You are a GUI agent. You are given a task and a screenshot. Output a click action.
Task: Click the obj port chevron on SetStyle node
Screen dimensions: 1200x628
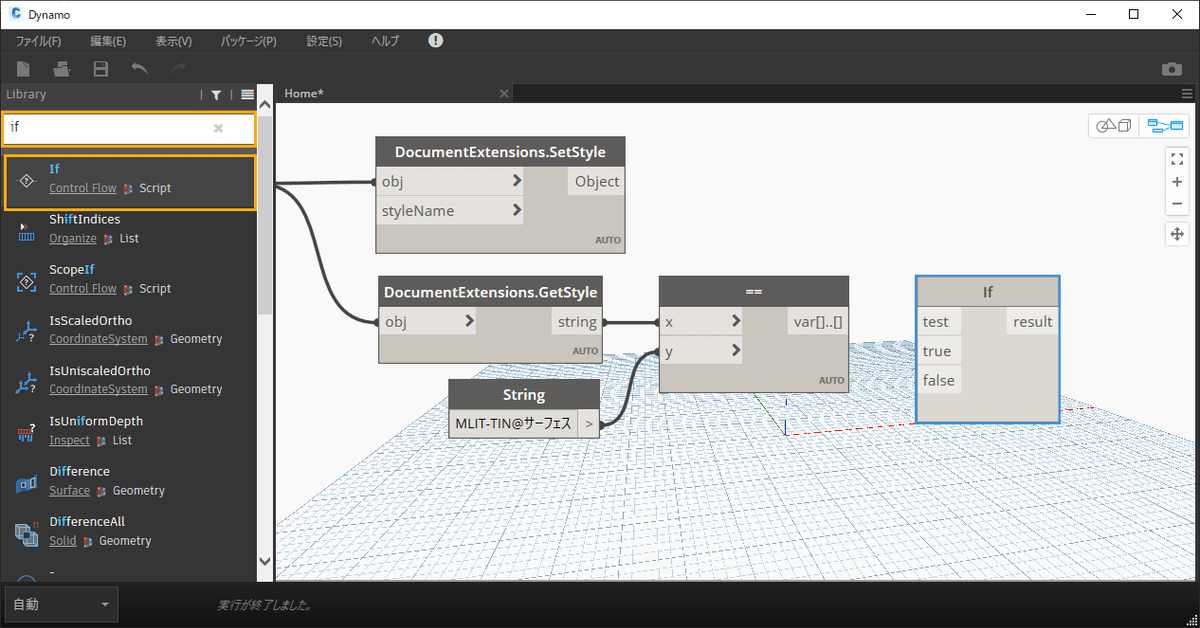516,181
